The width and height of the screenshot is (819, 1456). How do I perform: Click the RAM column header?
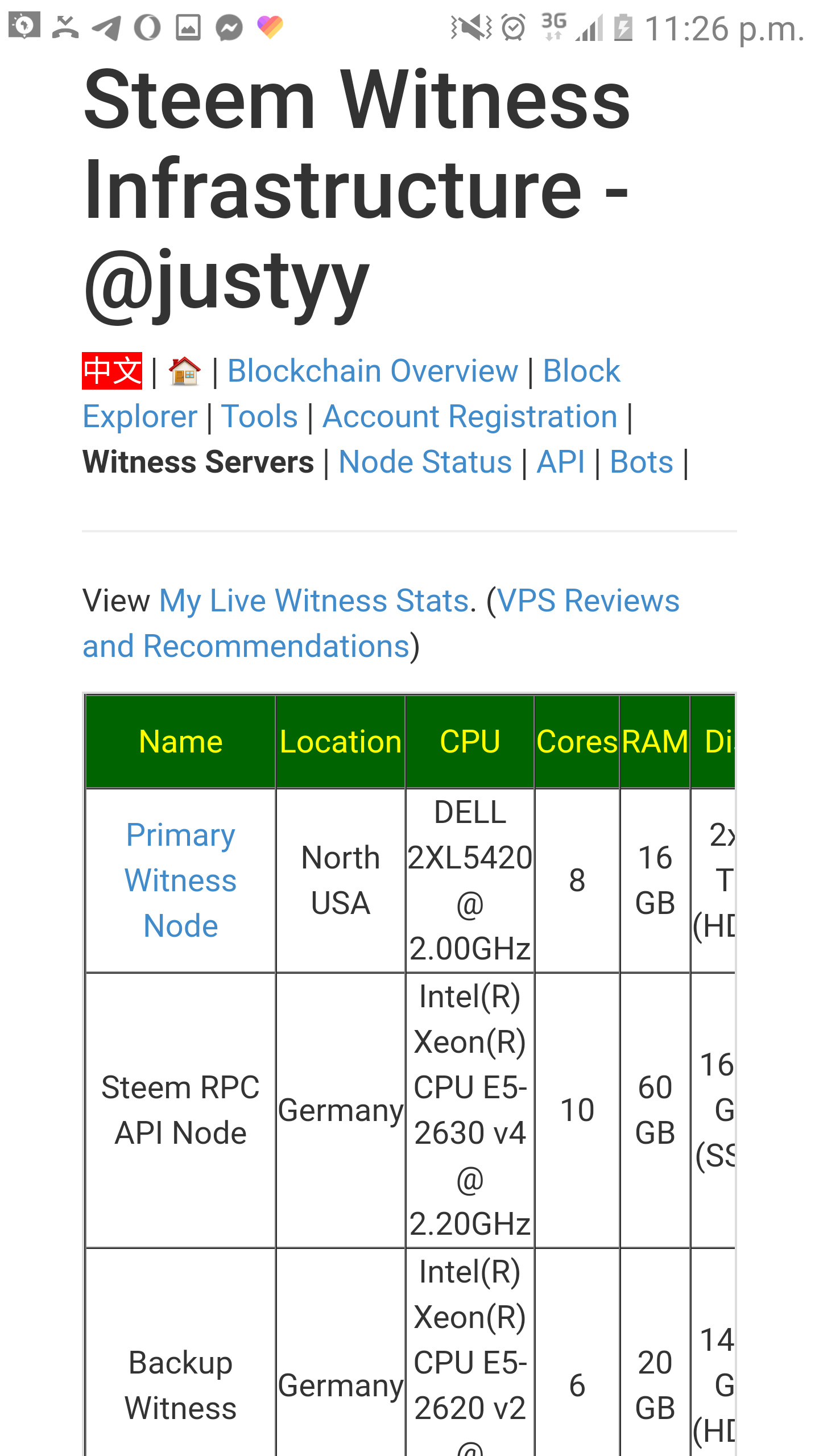tap(655, 742)
